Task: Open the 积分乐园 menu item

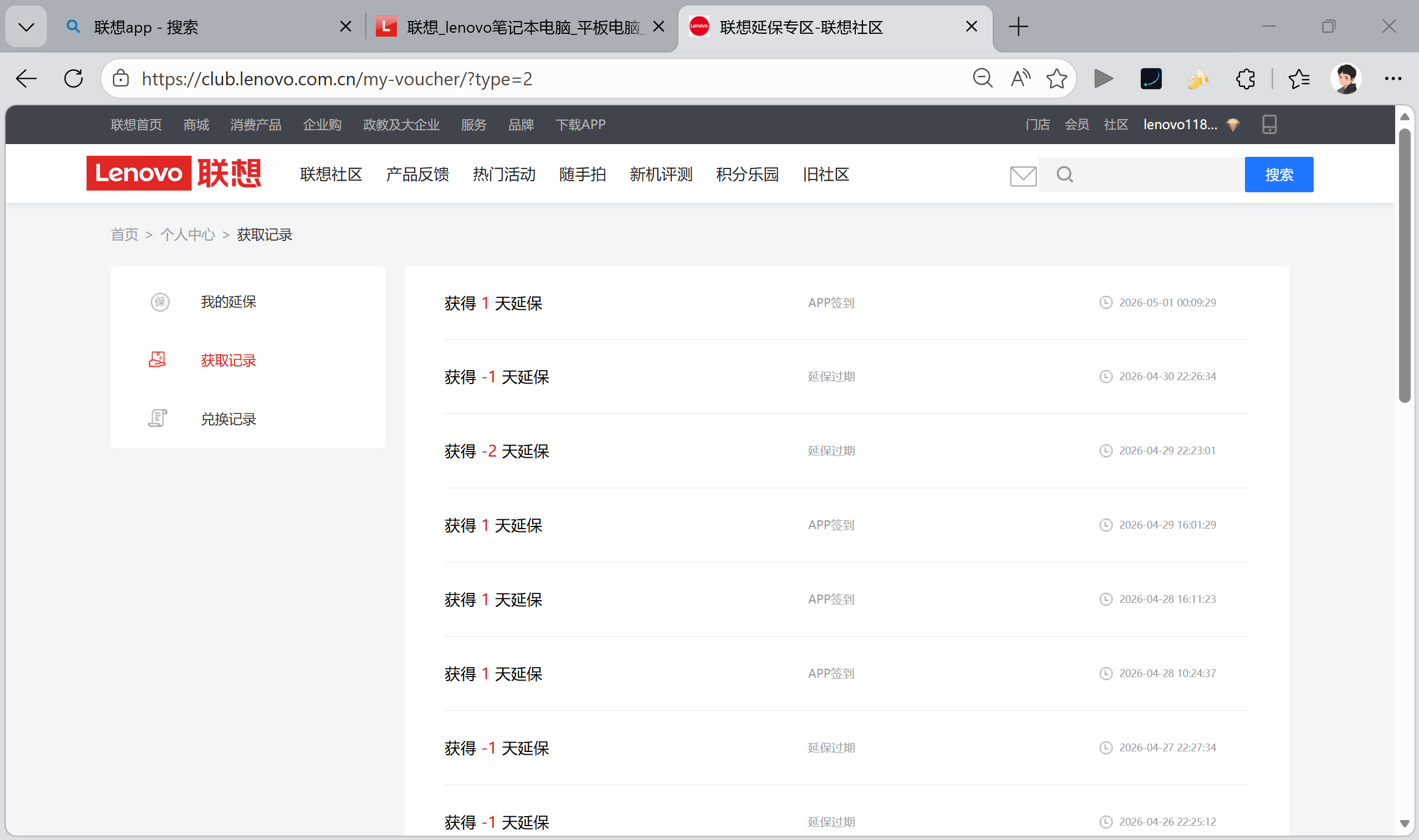Action: [748, 175]
